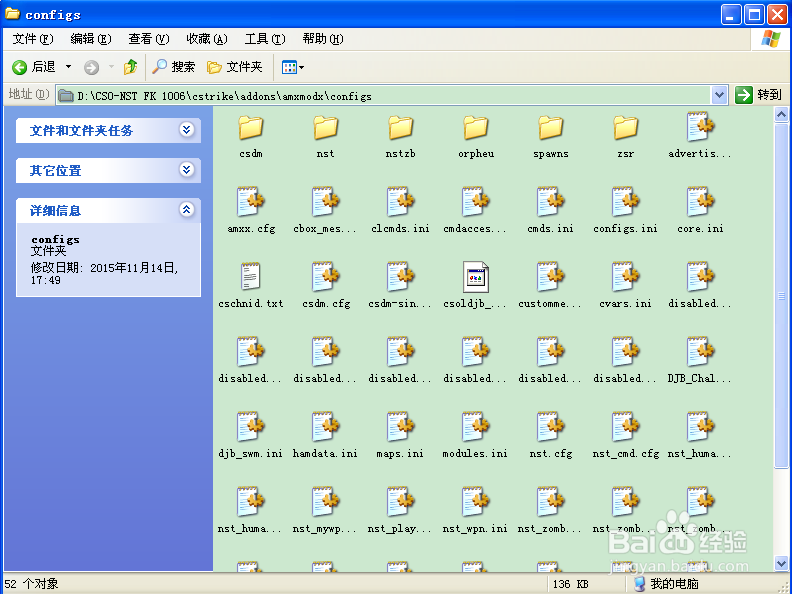Screen dimensions: 792x594
Task: Click the 转到 Go button
Action: click(x=758, y=95)
